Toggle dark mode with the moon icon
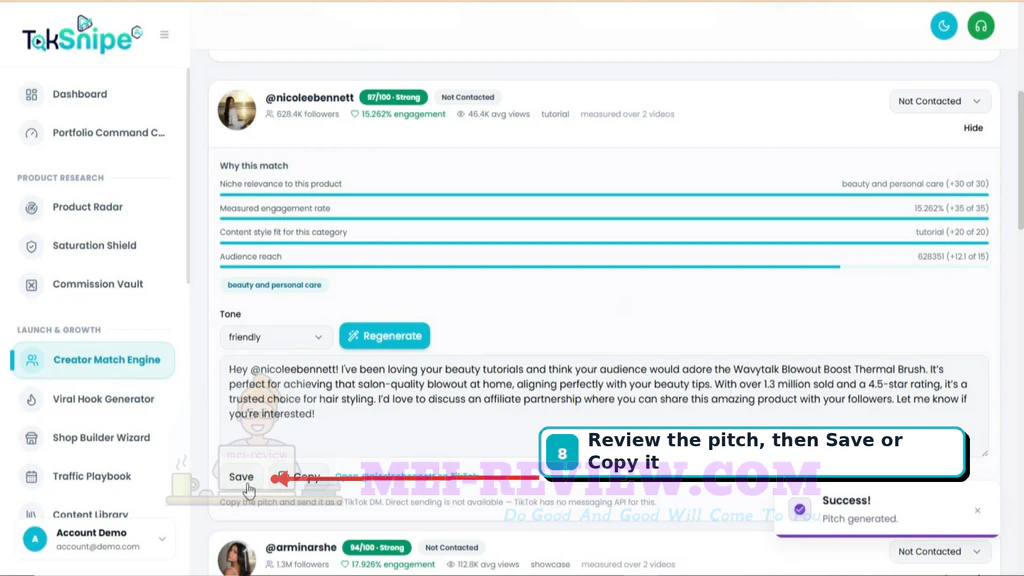Viewport: 1024px width, 576px height. (x=944, y=26)
